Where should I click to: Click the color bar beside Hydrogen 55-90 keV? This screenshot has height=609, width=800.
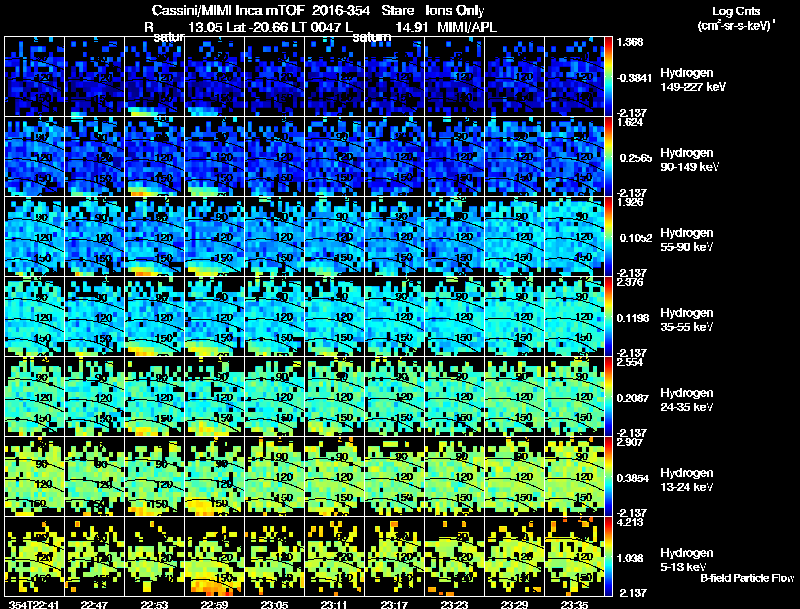(x=608, y=237)
